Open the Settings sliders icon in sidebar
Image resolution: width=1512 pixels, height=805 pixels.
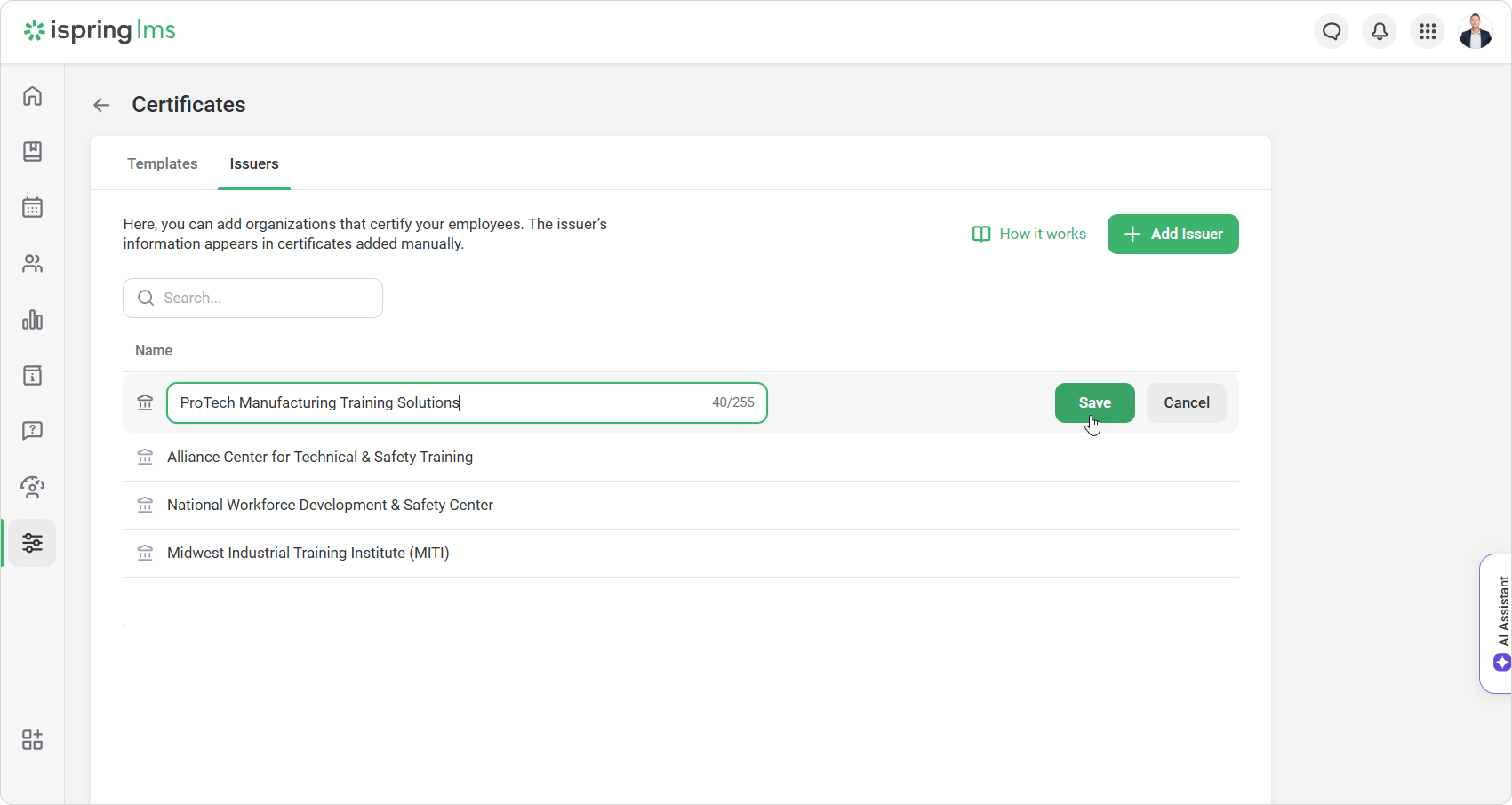32,543
